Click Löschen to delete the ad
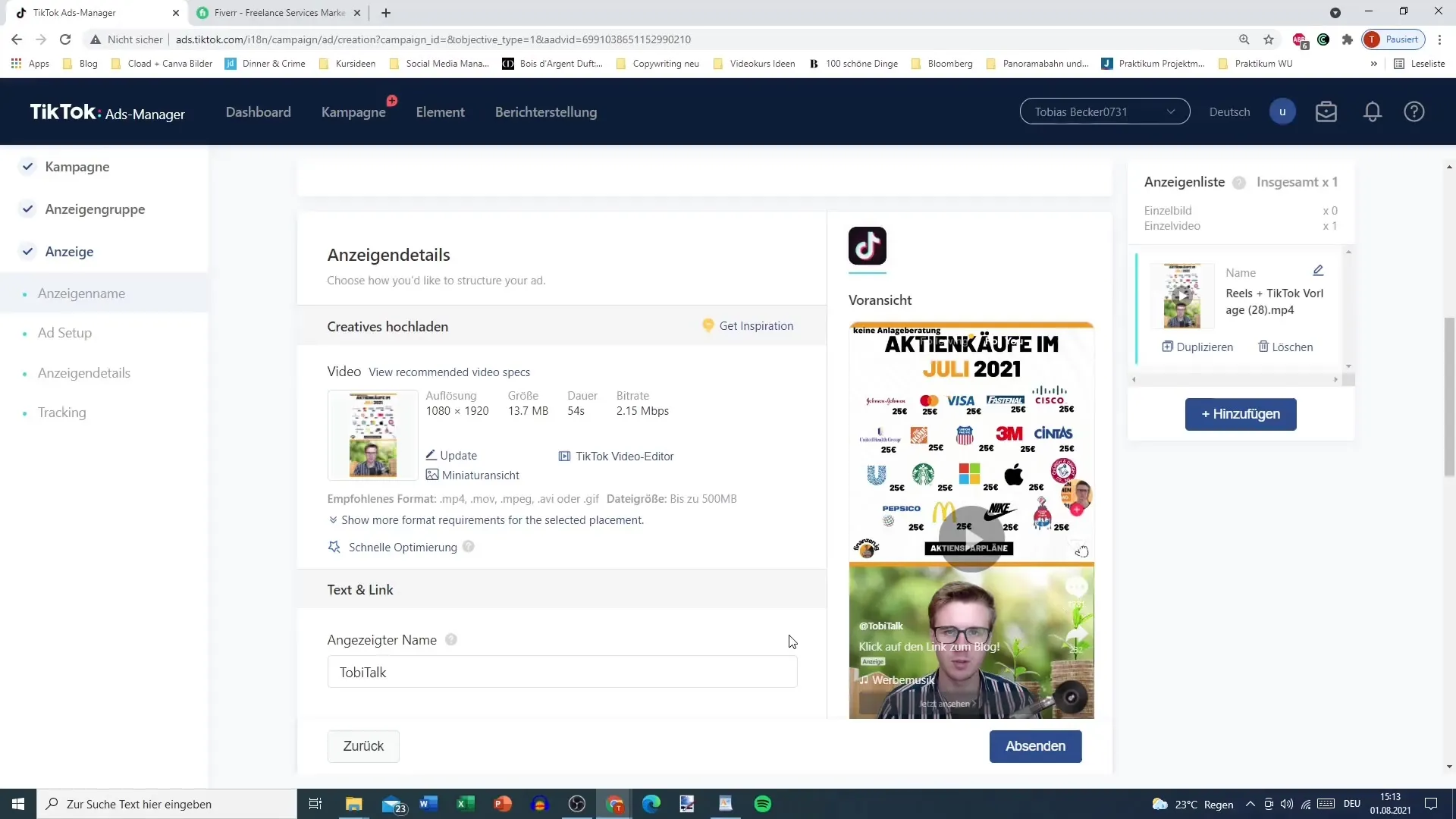 [x=1285, y=347]
